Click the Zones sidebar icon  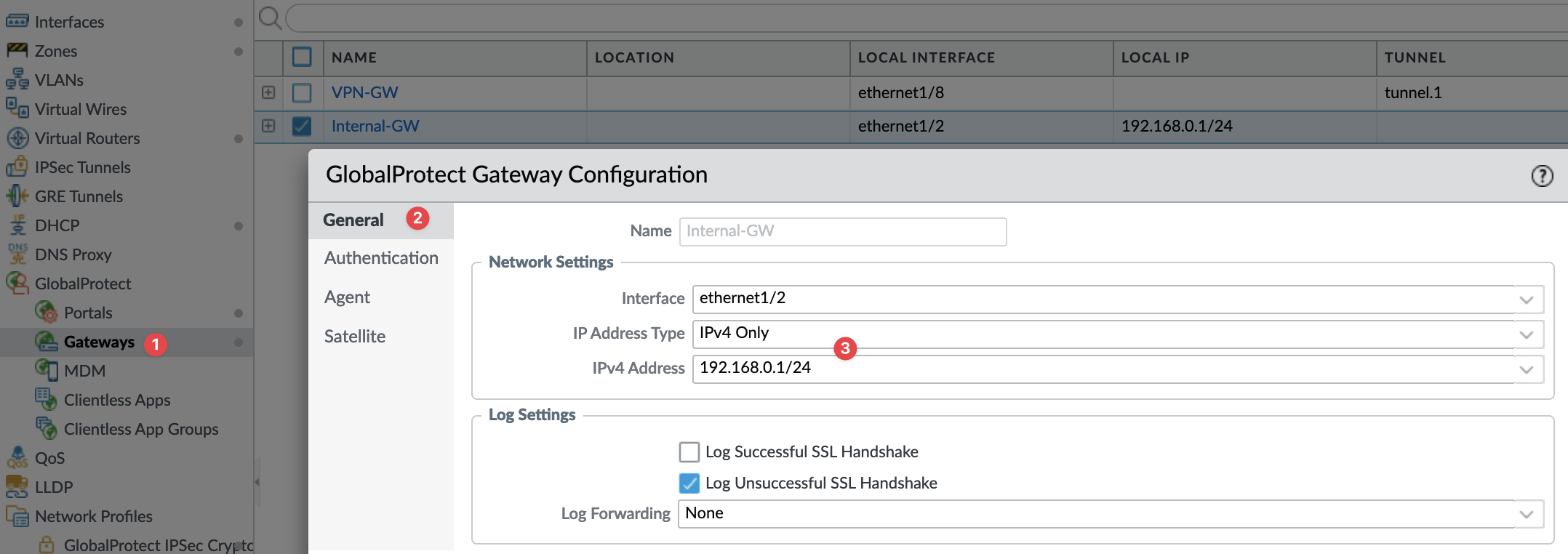17,50
